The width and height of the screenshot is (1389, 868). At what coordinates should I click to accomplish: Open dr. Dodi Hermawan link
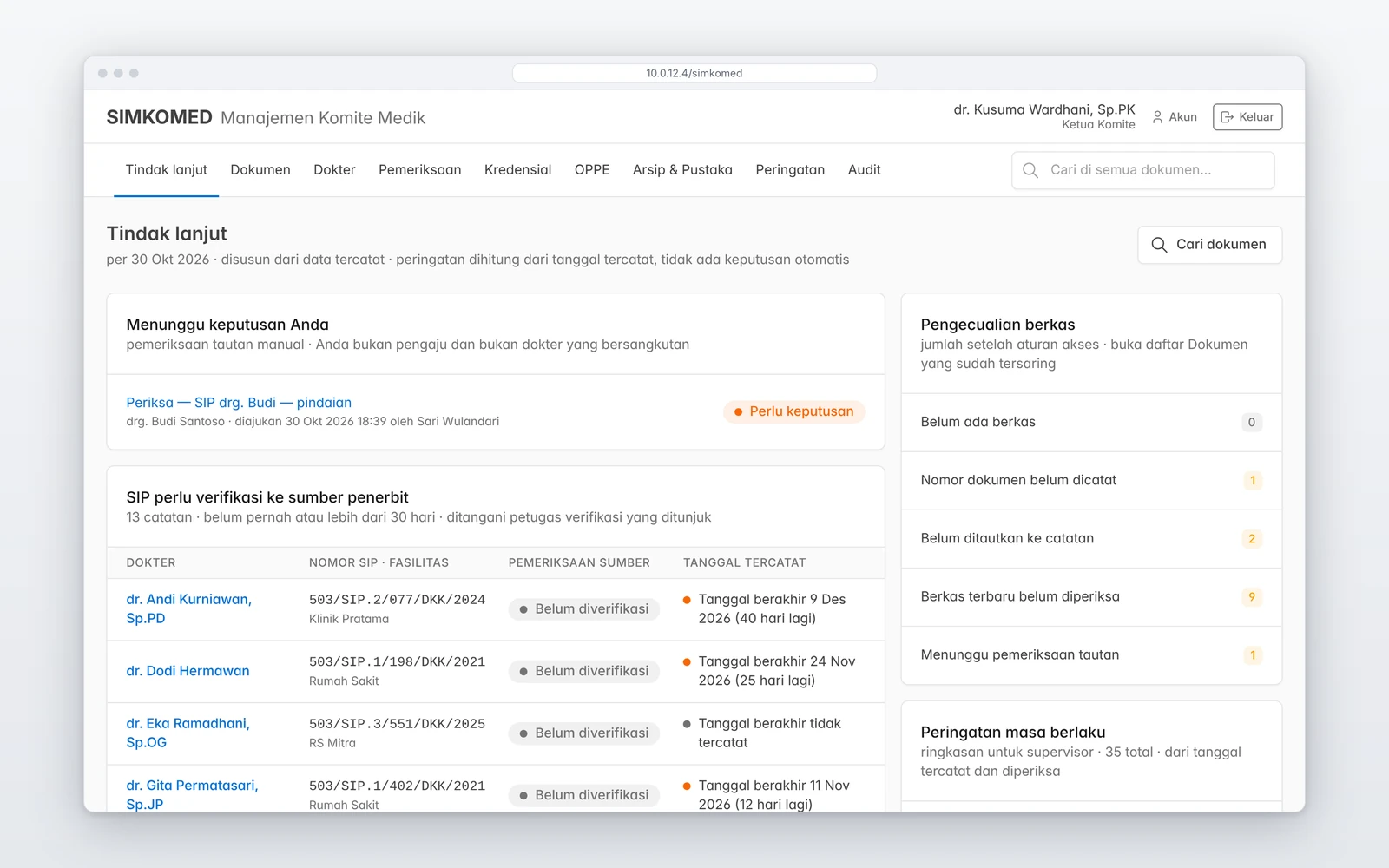(188, 671)
